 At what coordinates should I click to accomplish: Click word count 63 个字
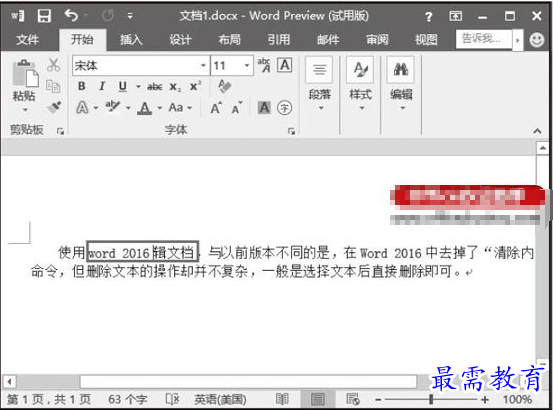[x=127, y=399]
